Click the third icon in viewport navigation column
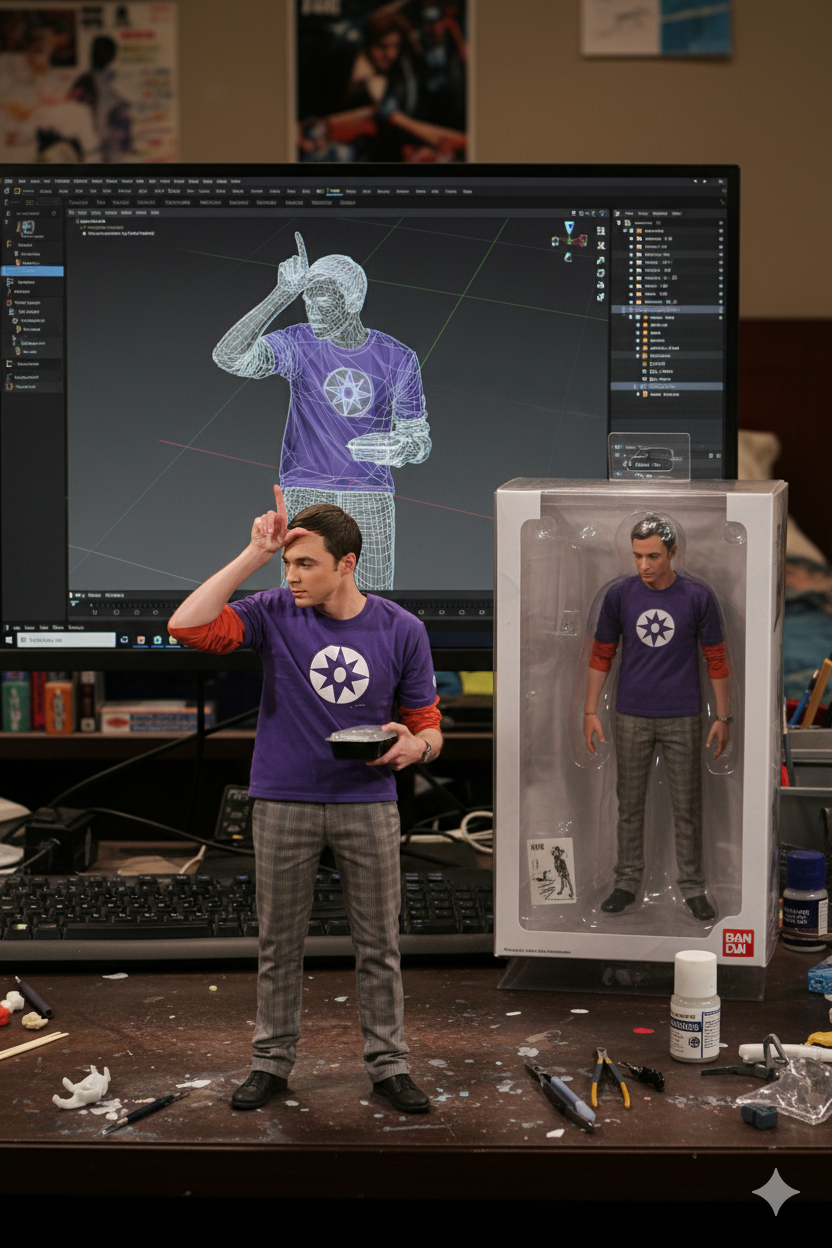Image resolution: width=832 pixels, height=1248 pixels. [x=600, y=259]
